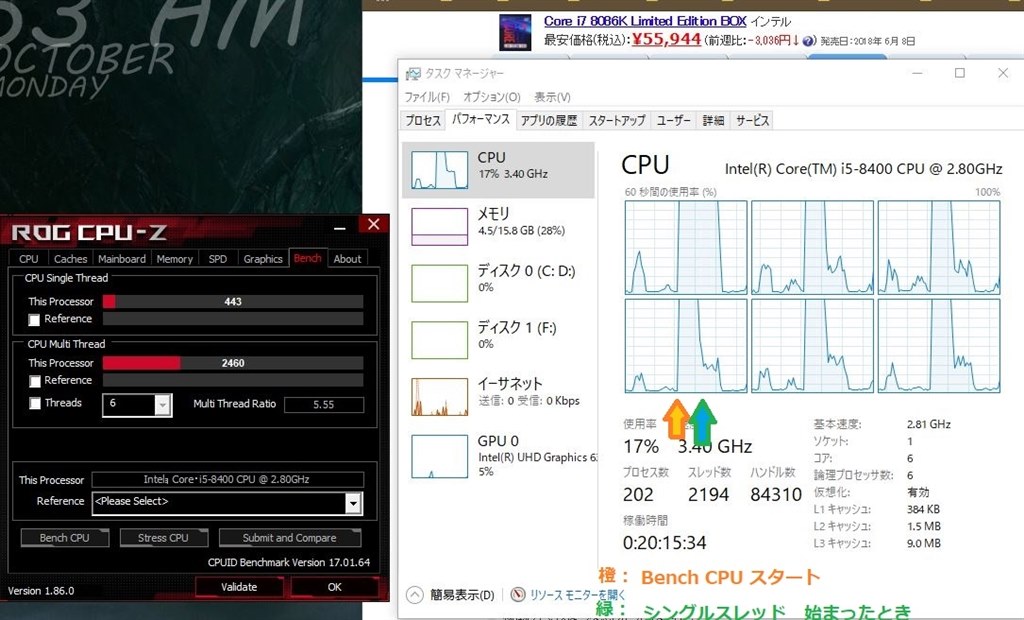The image size is (1024, 620).
Task: Click the multi thread score bar showing 2460
Action: (233, 363)
